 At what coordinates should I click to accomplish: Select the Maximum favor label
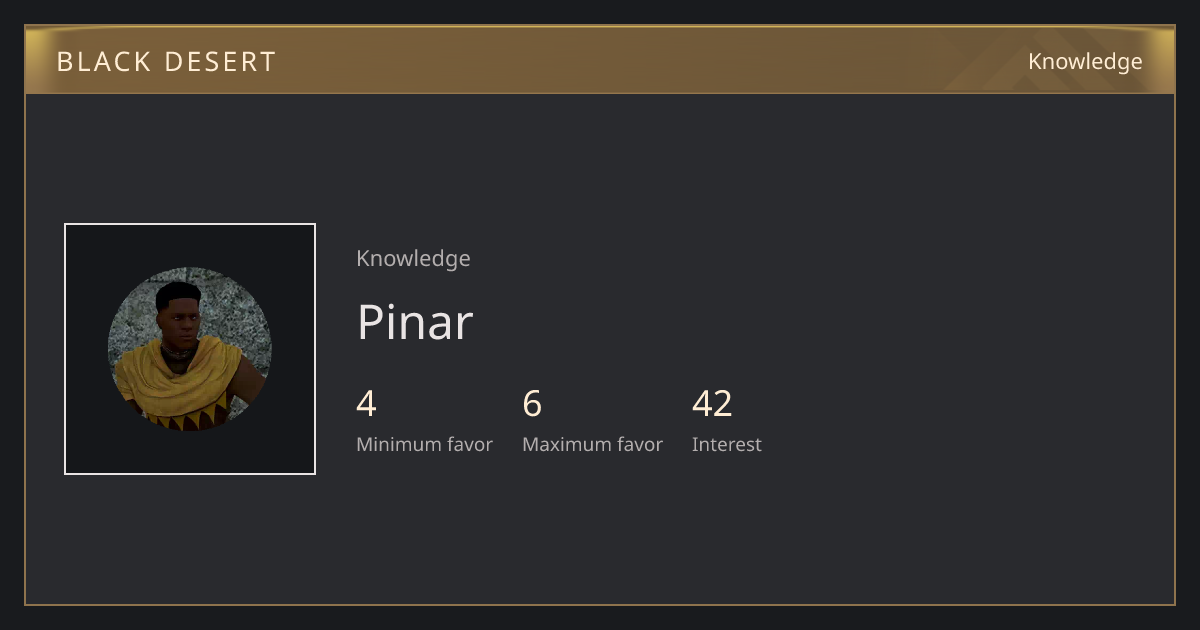pos(592,444)
